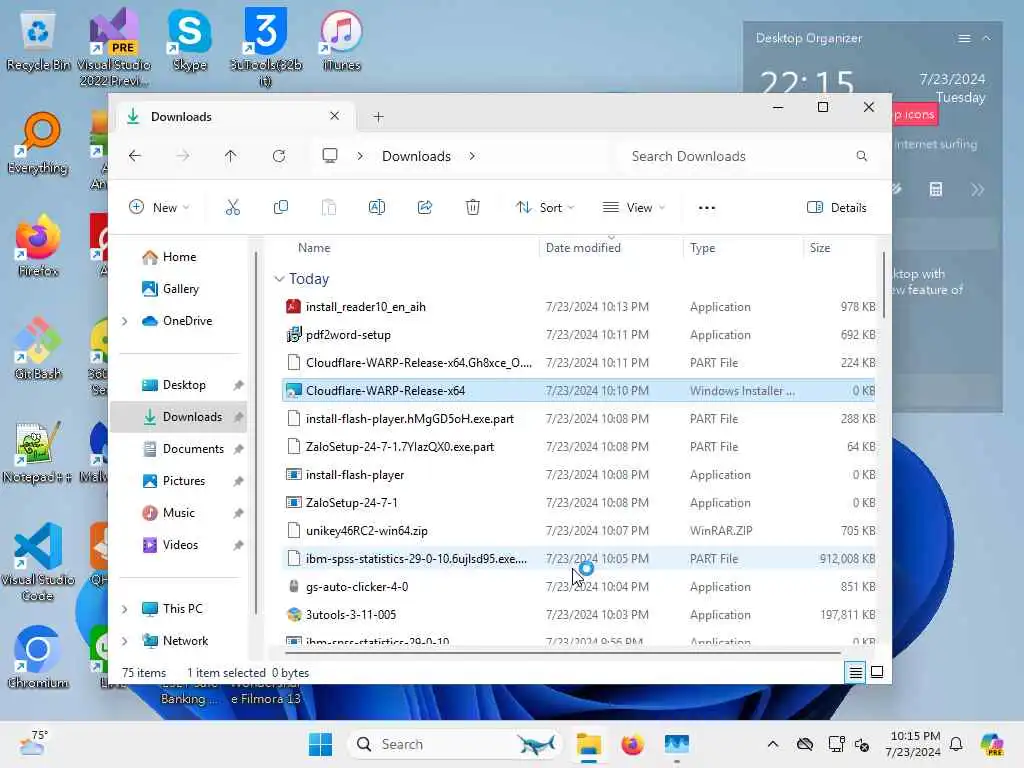Image resolution: width=1024 pixels, height=768 pixels.
Task: Switch to details list view icon in status bar
Action: [856, 673]
